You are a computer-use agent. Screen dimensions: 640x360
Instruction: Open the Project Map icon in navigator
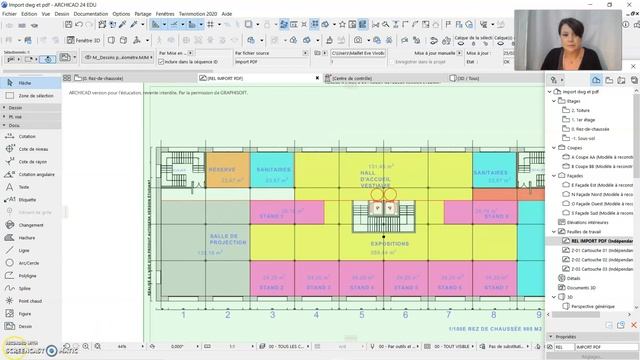[x=596, y=80]
